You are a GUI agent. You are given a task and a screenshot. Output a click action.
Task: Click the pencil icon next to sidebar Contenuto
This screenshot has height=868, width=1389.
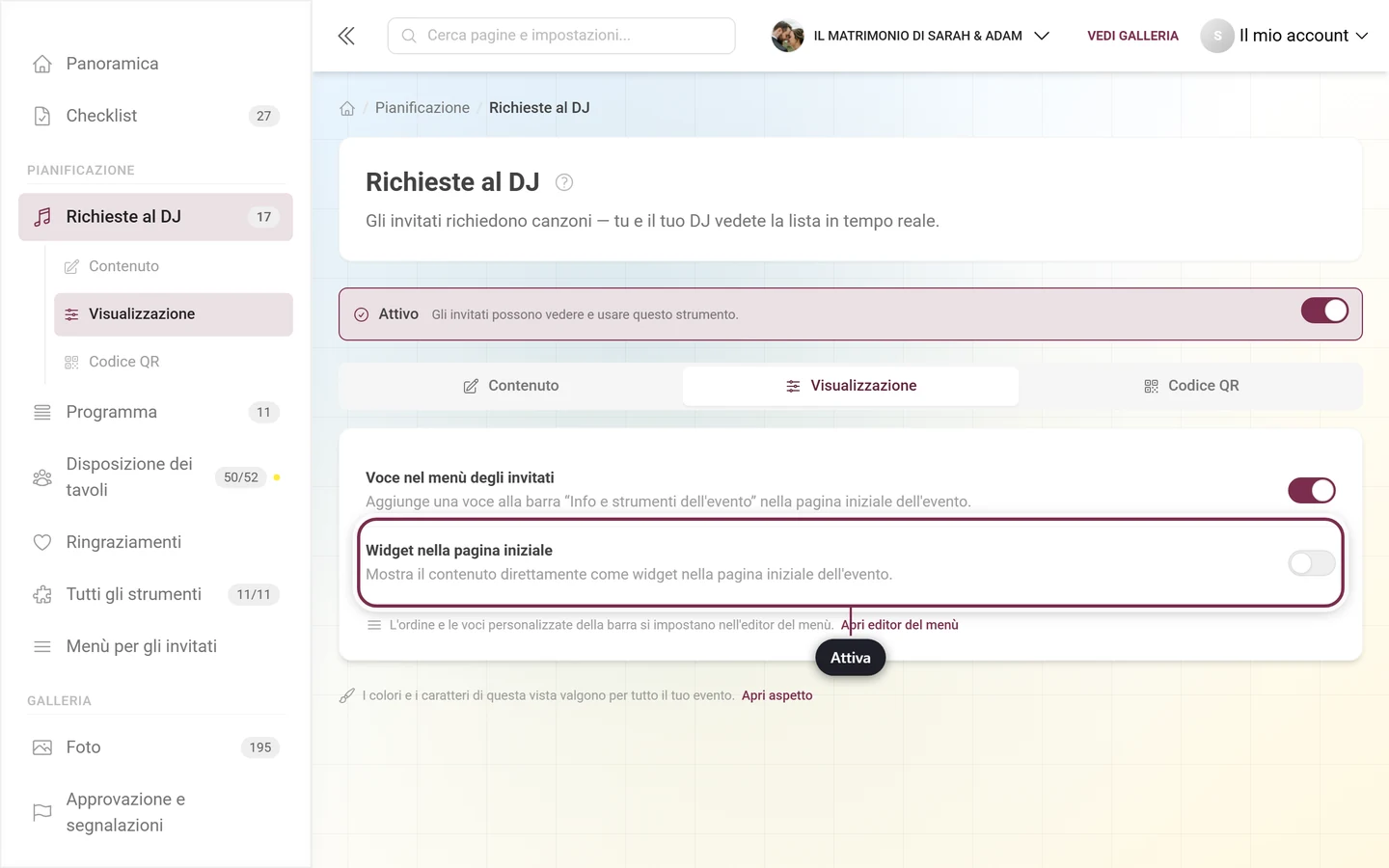pos(71,267)
